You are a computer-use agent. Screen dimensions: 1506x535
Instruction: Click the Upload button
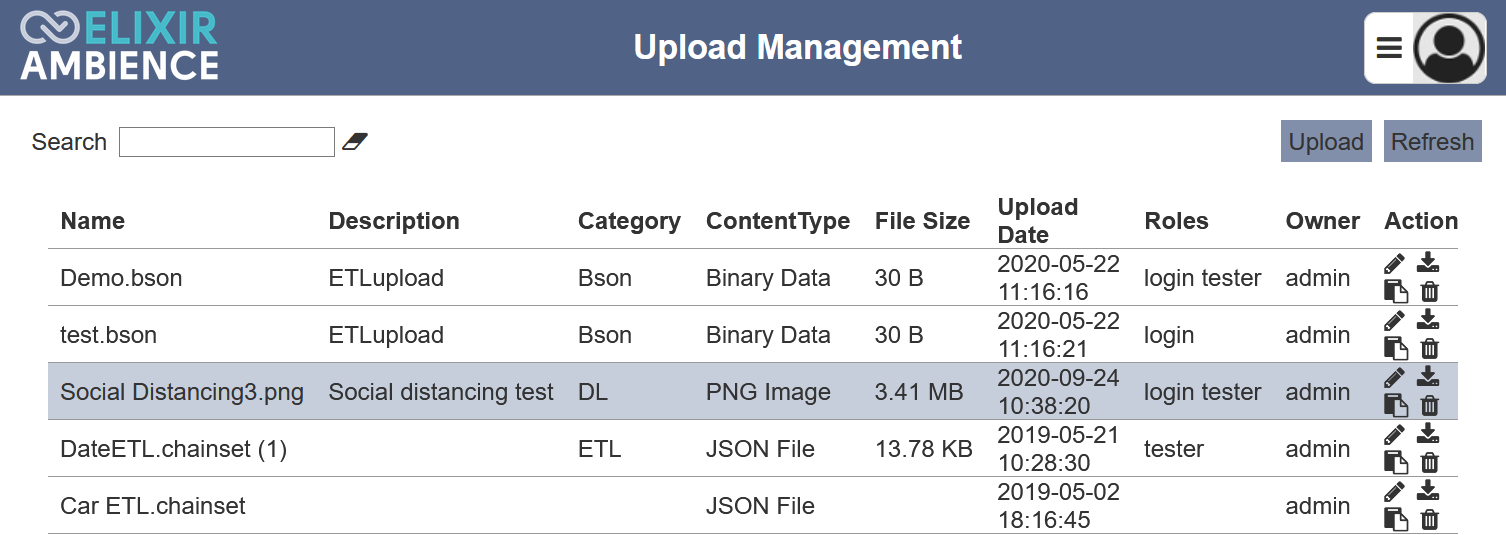click(1326, 141)
